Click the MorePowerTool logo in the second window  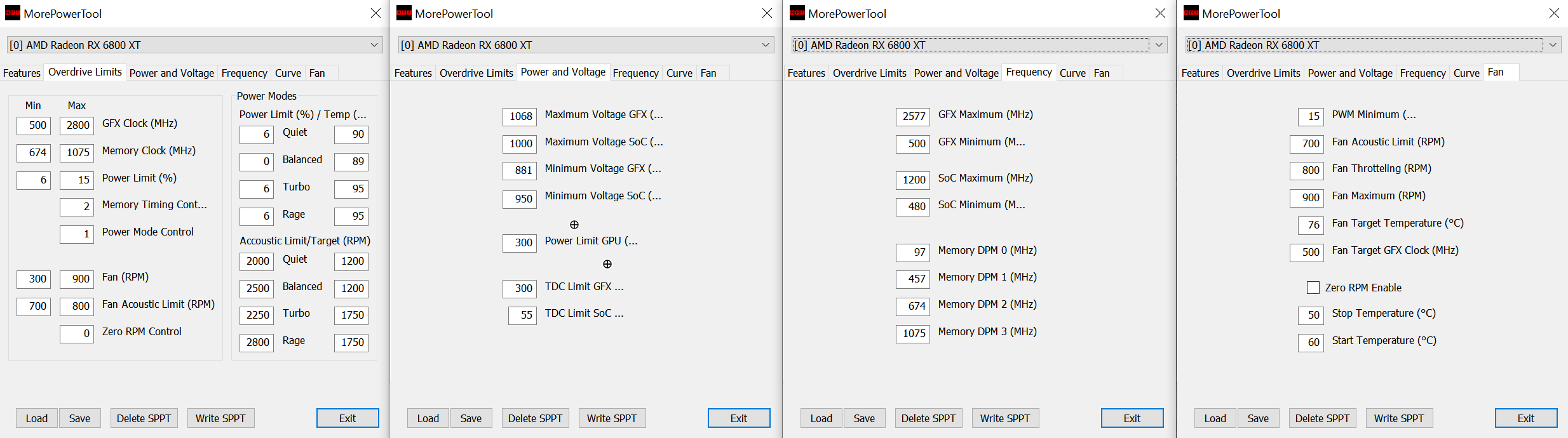coord(403,13)
